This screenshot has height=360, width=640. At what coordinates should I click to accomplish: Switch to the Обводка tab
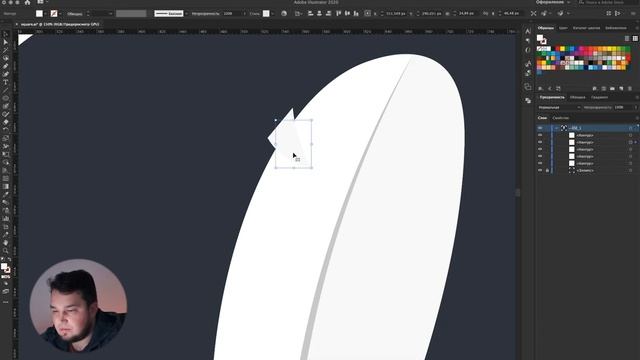[x=578, y=97]
